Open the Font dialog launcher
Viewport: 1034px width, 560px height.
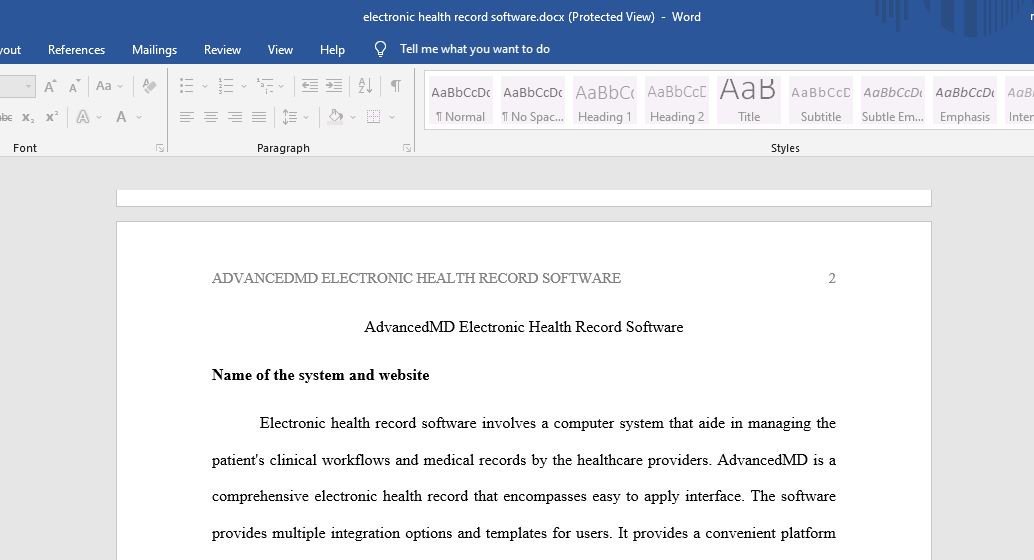tap(160, 148)
